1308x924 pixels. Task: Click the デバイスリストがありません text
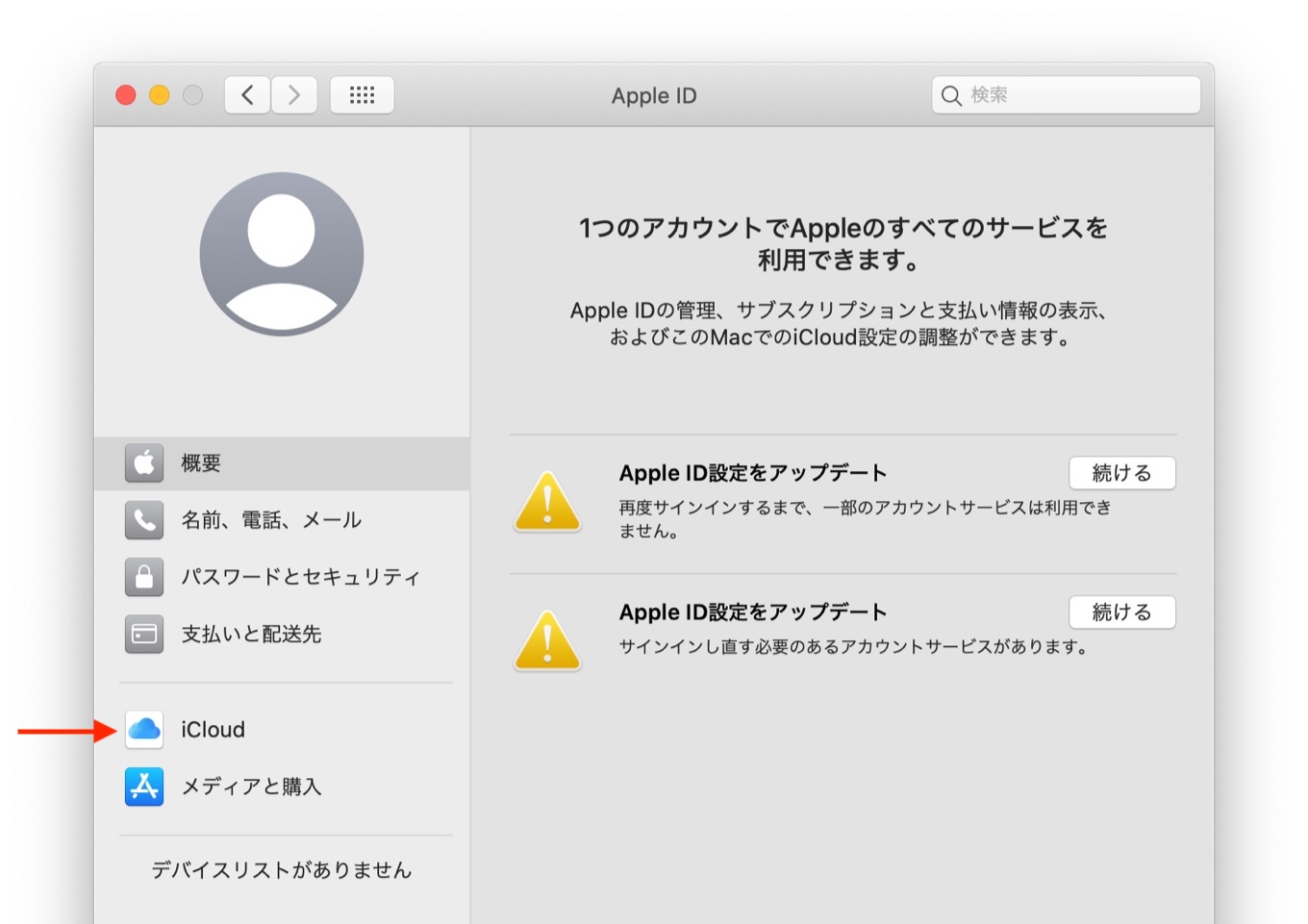tap(282, 870)
